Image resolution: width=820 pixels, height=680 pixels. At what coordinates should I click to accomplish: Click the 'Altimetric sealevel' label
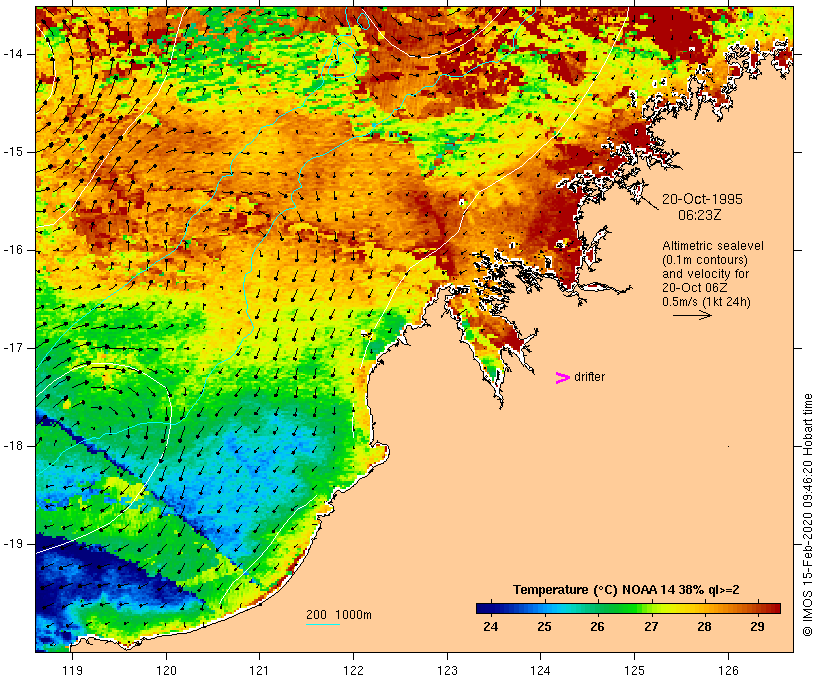(713, 246)
